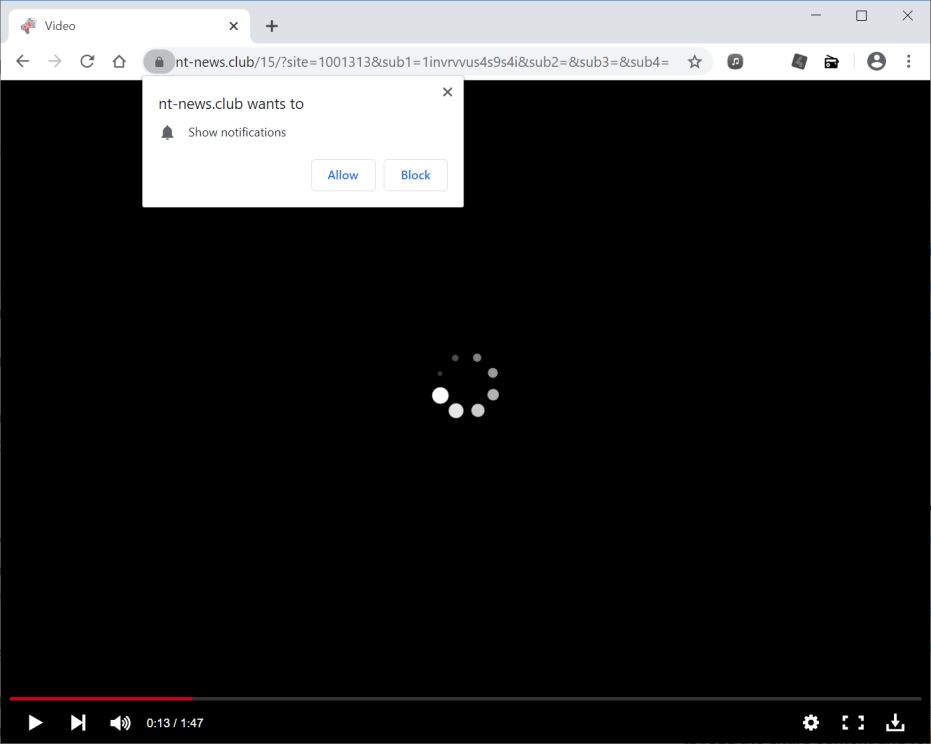Download the video
931x744 pixels.
[x=895, y=722]
